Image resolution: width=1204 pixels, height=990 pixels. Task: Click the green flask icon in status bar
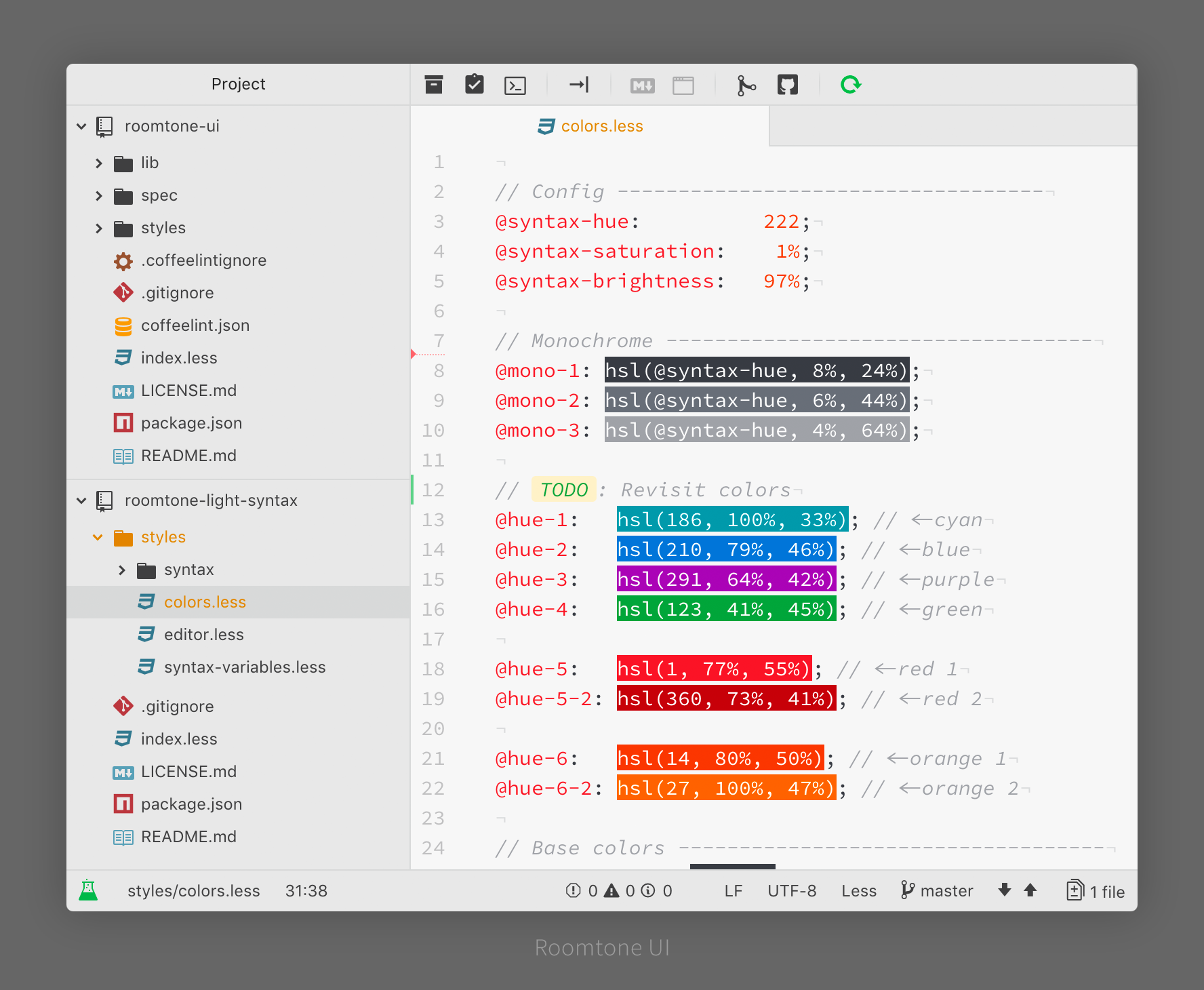[x=88, y=890]
